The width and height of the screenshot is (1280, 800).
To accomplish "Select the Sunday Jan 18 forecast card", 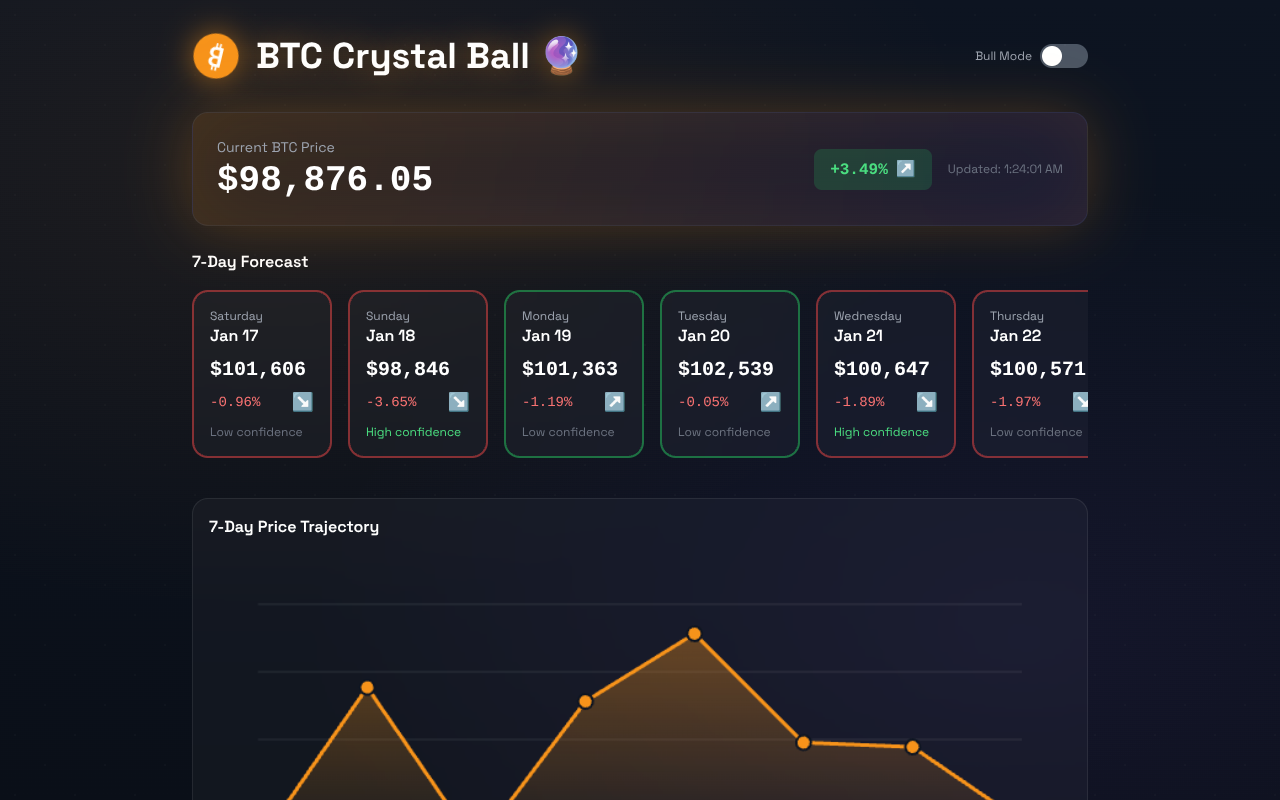I will [417, 374].
